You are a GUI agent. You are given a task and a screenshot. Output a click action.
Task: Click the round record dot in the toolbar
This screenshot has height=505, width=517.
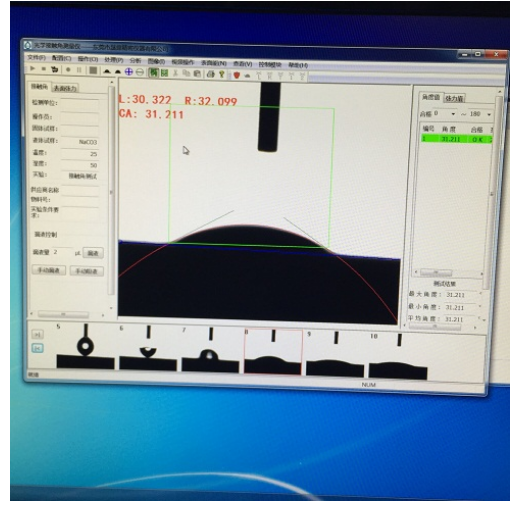[68, 70]
